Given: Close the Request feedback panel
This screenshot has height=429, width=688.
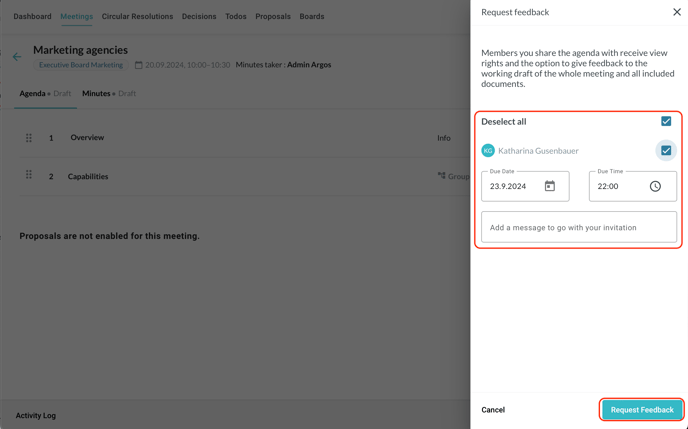Looking at the screenshot, I should tap(676, 12).
